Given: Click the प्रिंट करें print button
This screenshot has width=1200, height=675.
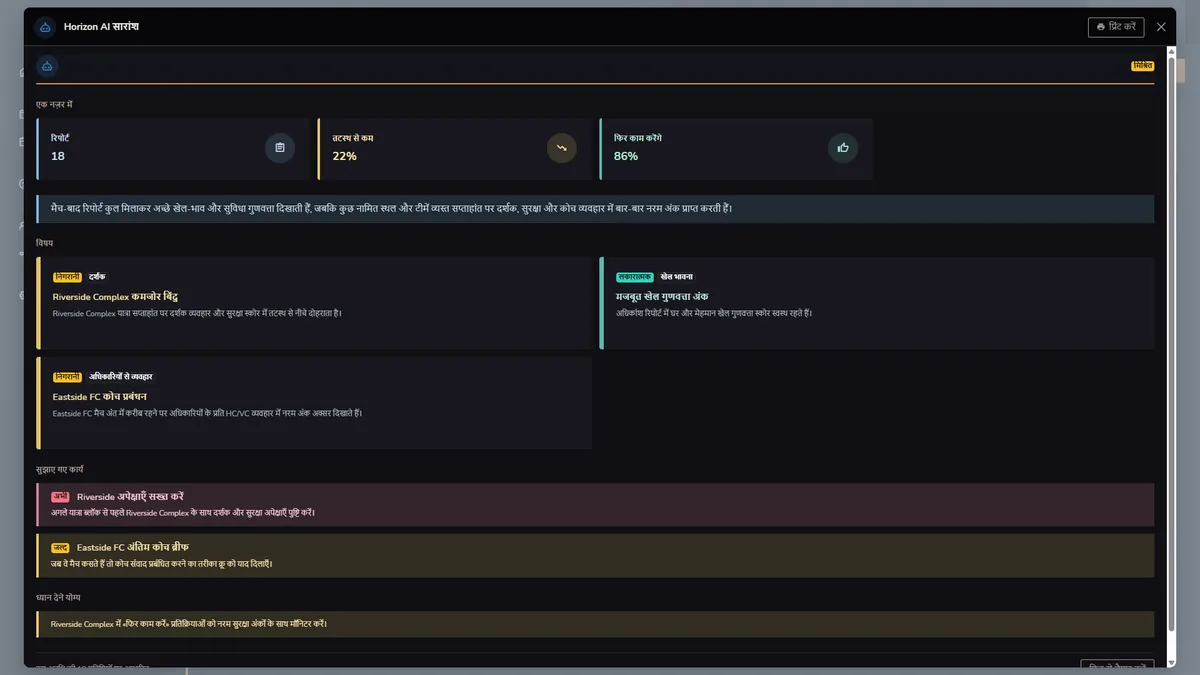Looking at the screenshot, I should [1116, 27].
